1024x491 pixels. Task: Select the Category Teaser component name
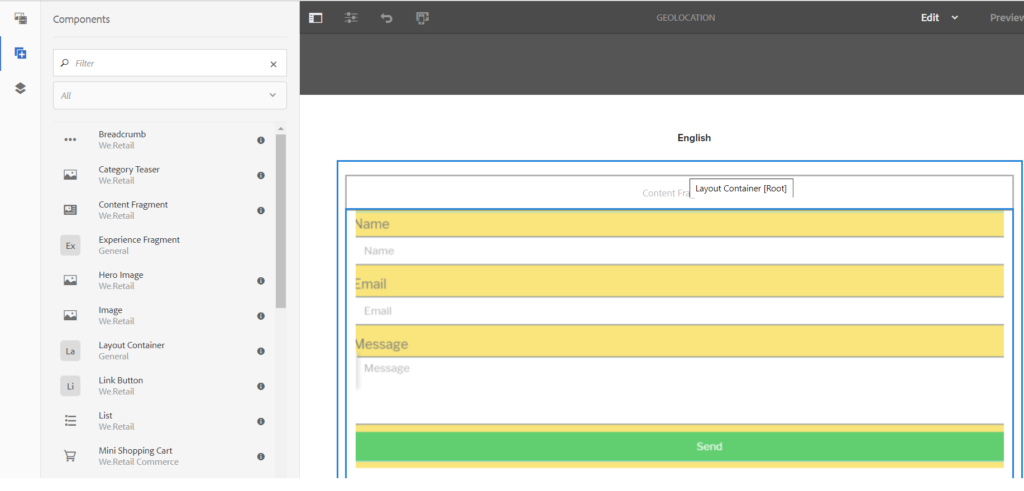129,170
